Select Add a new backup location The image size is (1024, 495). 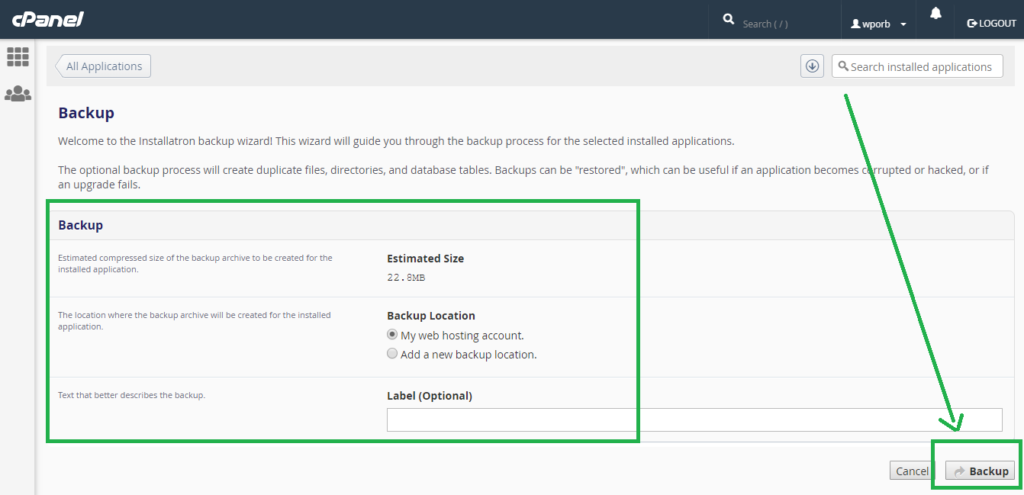tap(392, 354)
